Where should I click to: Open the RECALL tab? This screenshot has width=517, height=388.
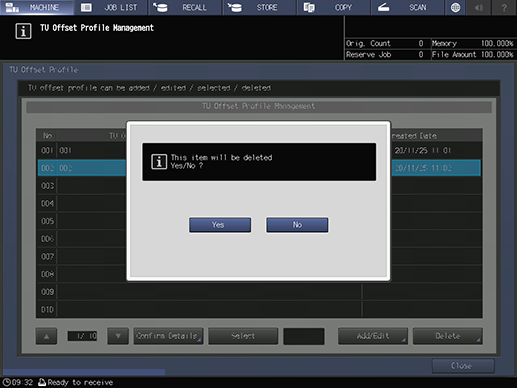[x=185, y=7]
